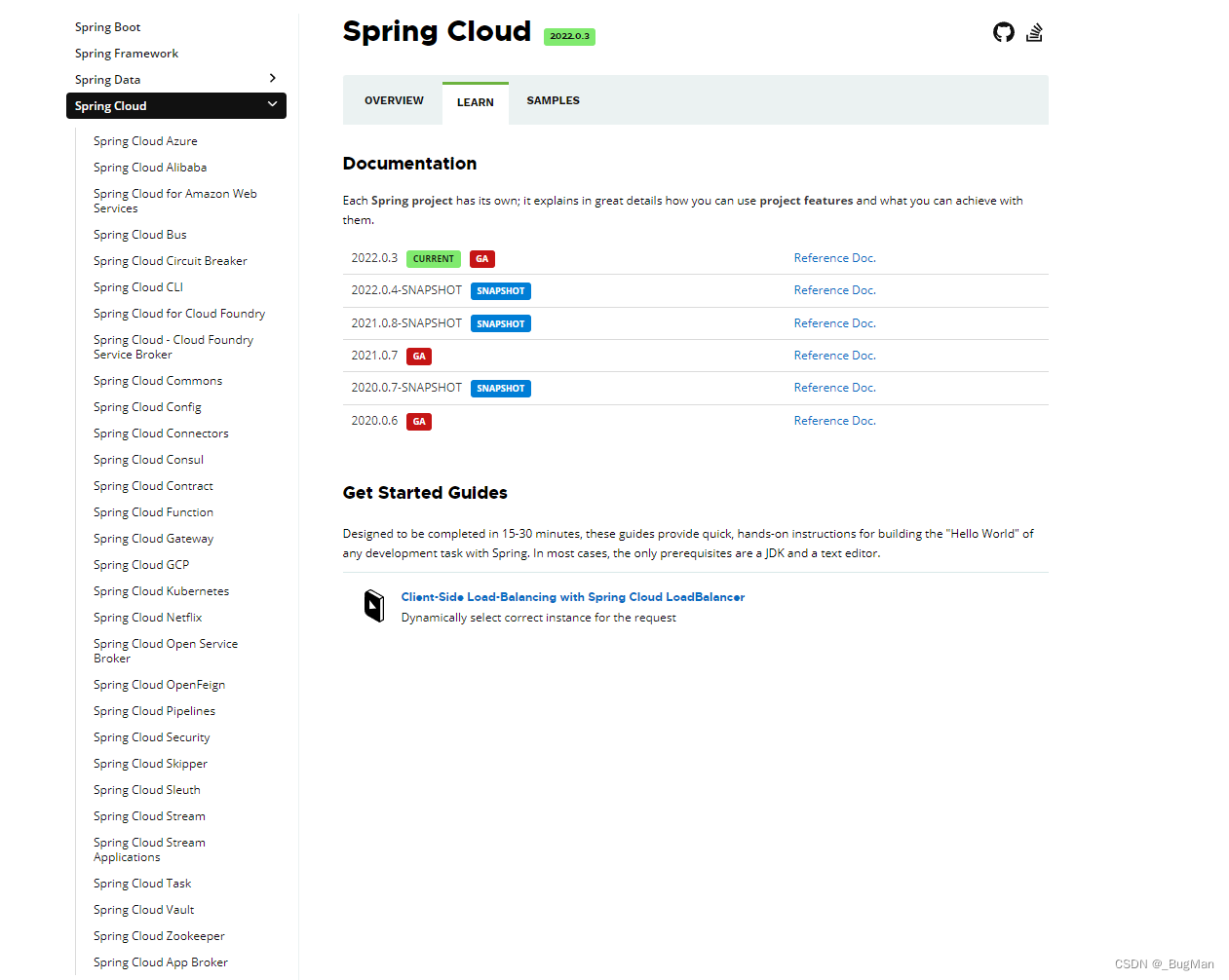
Task: Collapse the Spring Cloud section chevron
Action: [x=273, y=104]
